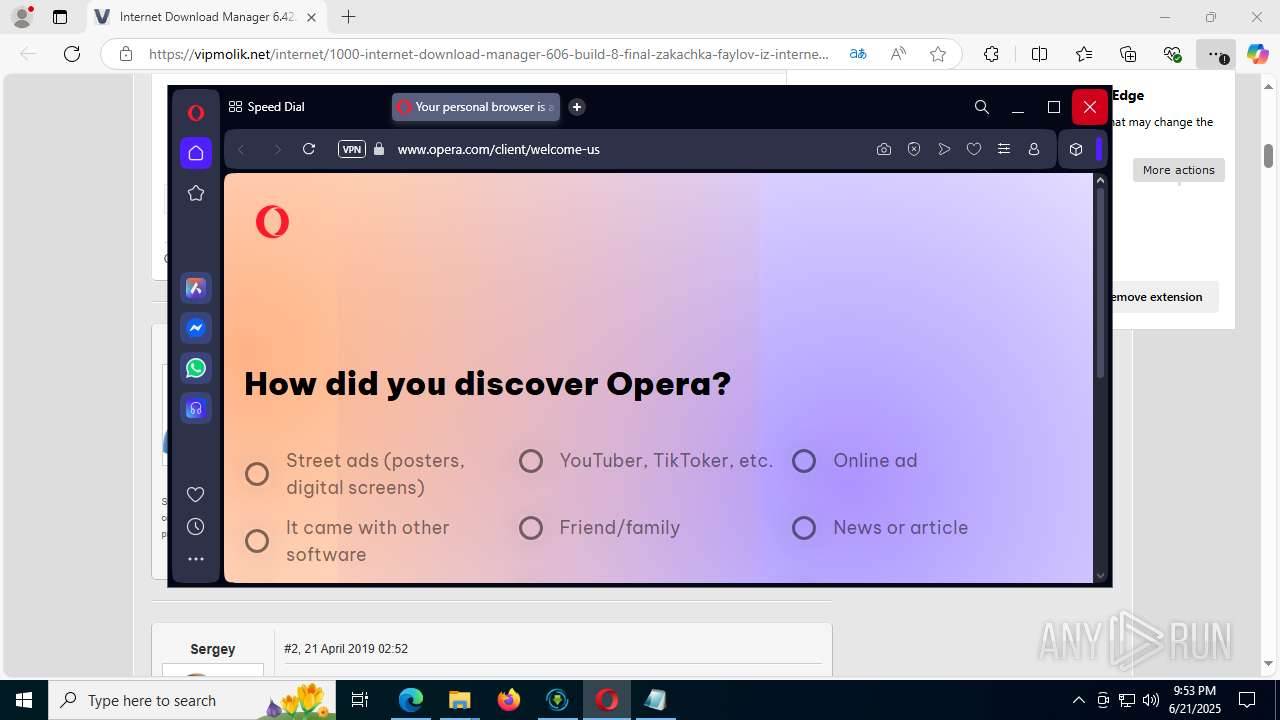This screenshot has height=720, width=1280.
Task: Open Opera flow send icon
Action: [944, 149]
